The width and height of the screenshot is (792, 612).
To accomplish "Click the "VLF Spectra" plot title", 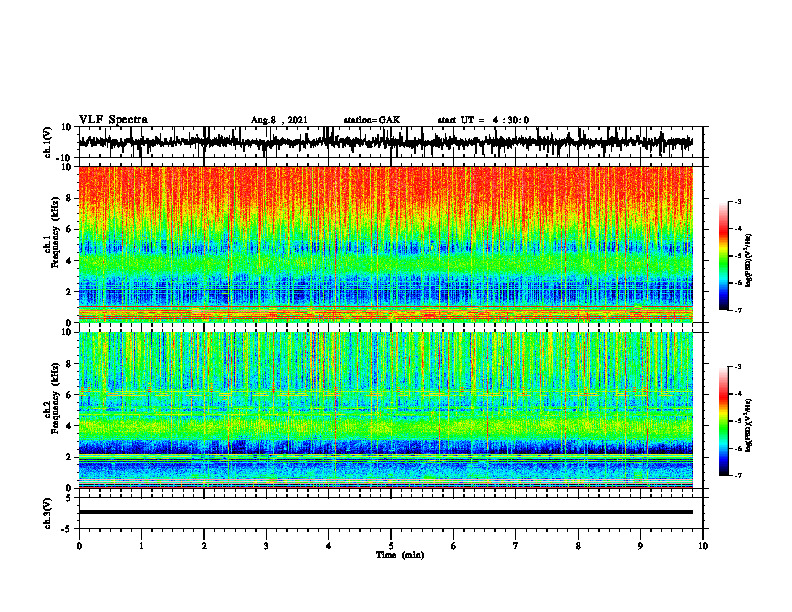I will (113, 120).
